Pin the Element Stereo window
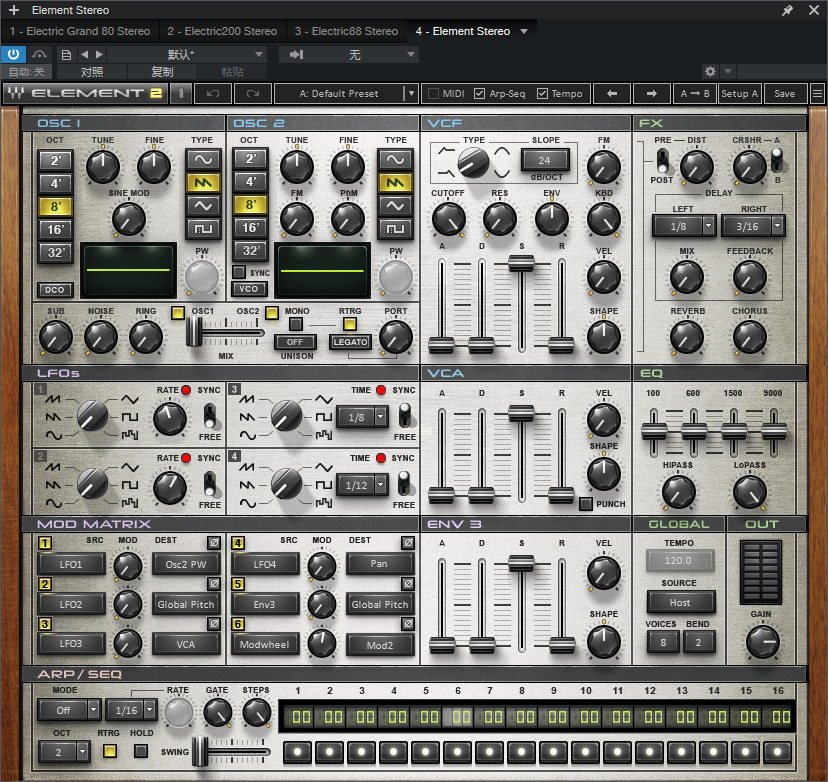828x782 pixels. (787, 10)
